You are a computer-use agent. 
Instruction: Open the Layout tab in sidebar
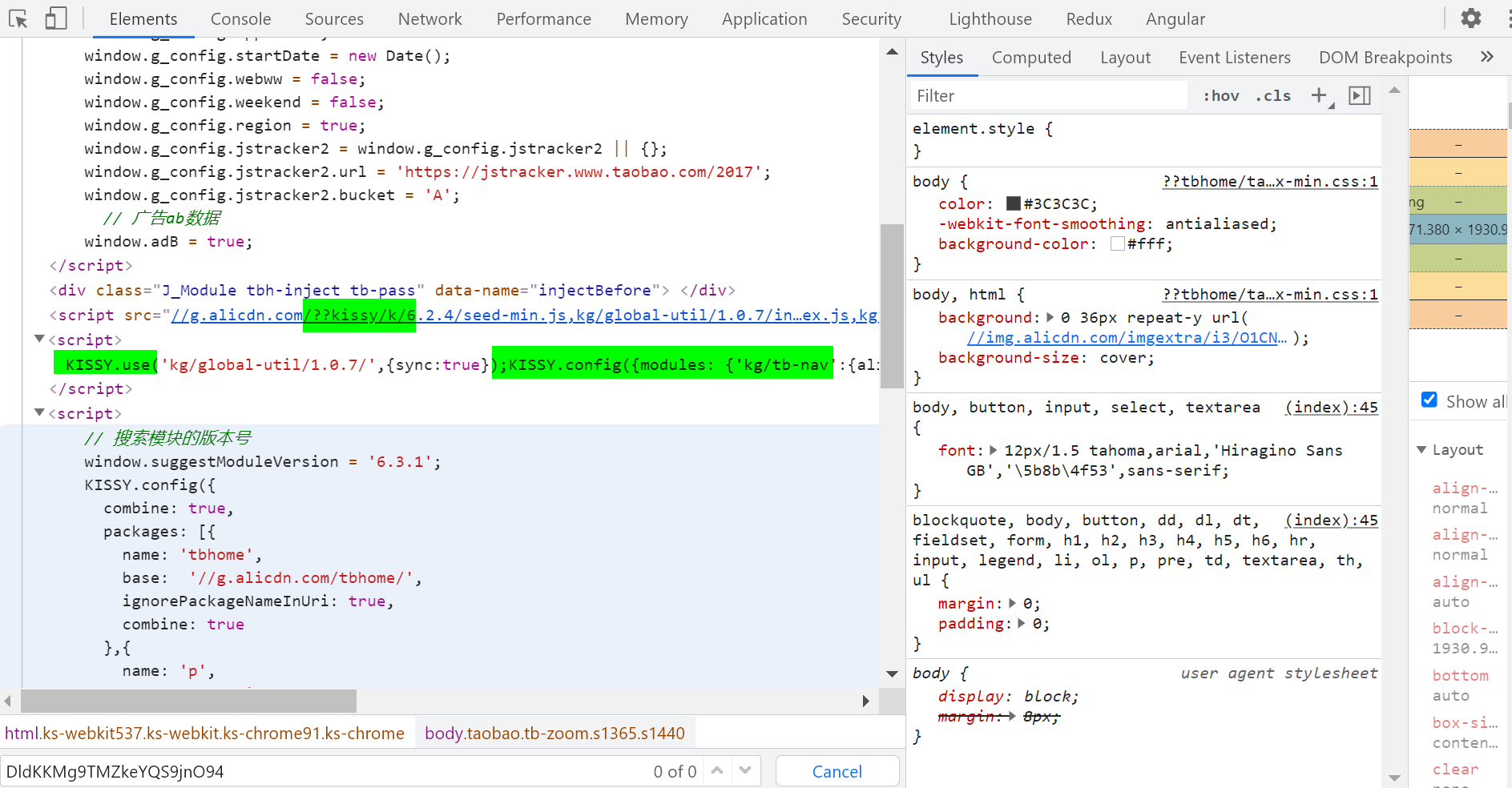coord(1125,57)
